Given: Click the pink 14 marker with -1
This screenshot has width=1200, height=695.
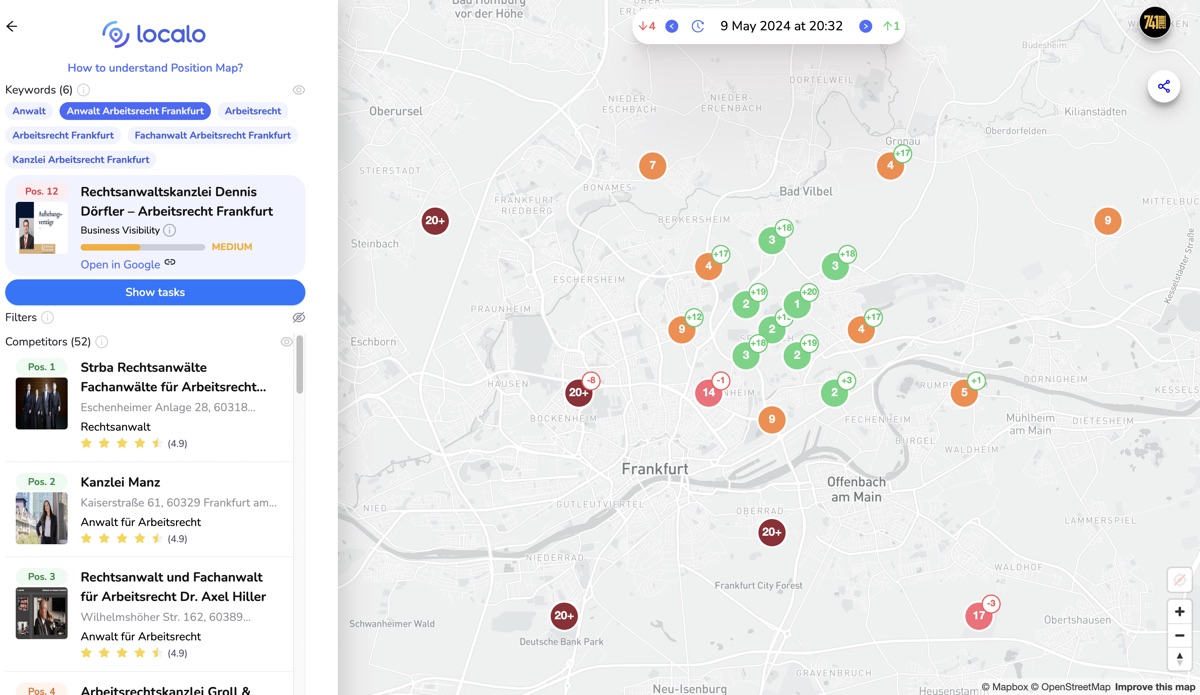Looking at the screenshot, I should click(x=709, y=392).
